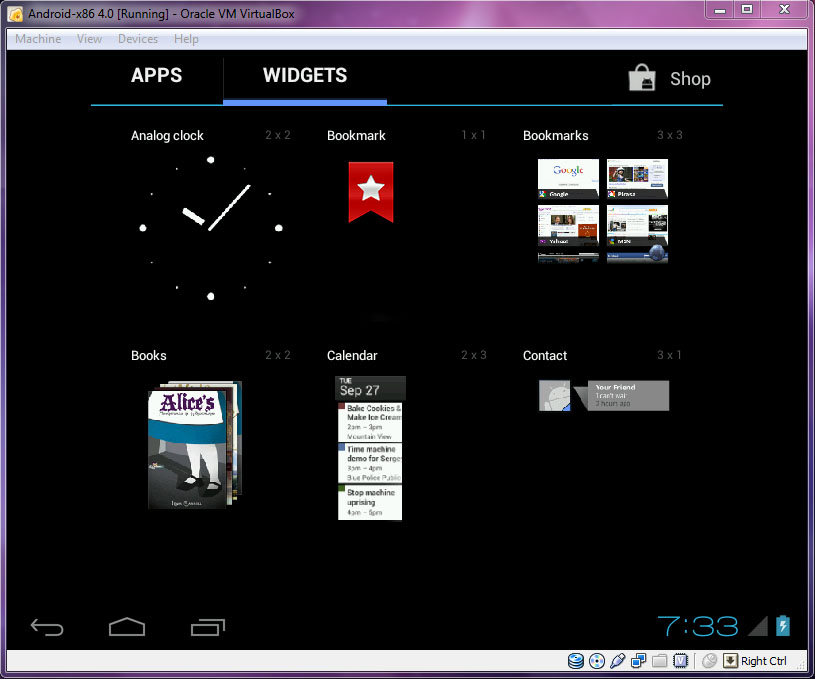Toggle keyboard capture via the host key icon
815x679 pixels.
click(731, 661)
